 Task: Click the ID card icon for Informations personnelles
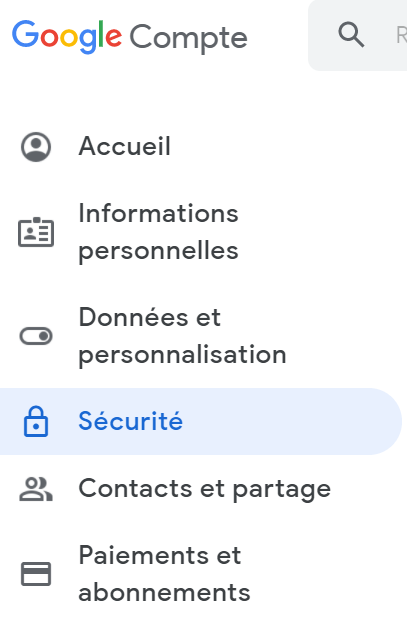pyautogui.click(x=36, y=232)
